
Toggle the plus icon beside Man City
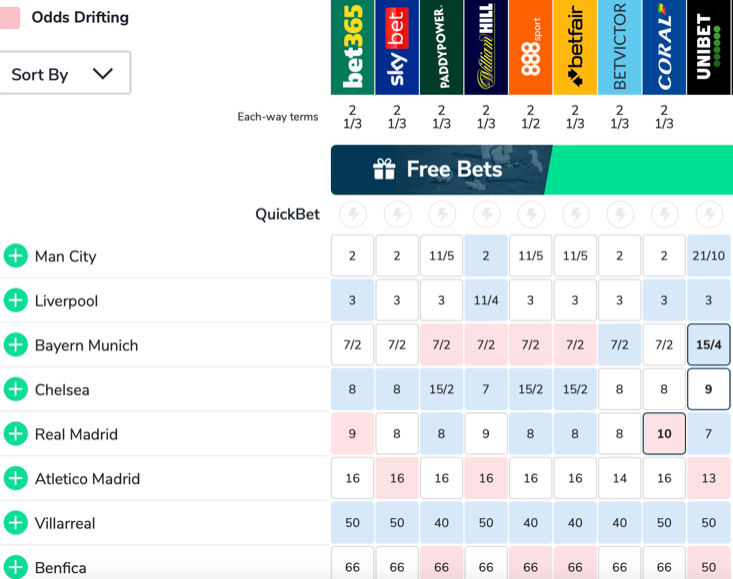[x=15, y=256]
